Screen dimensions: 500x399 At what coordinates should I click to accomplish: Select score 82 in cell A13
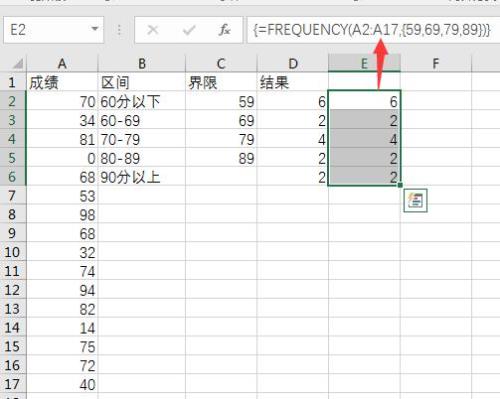tap(62, 309)
